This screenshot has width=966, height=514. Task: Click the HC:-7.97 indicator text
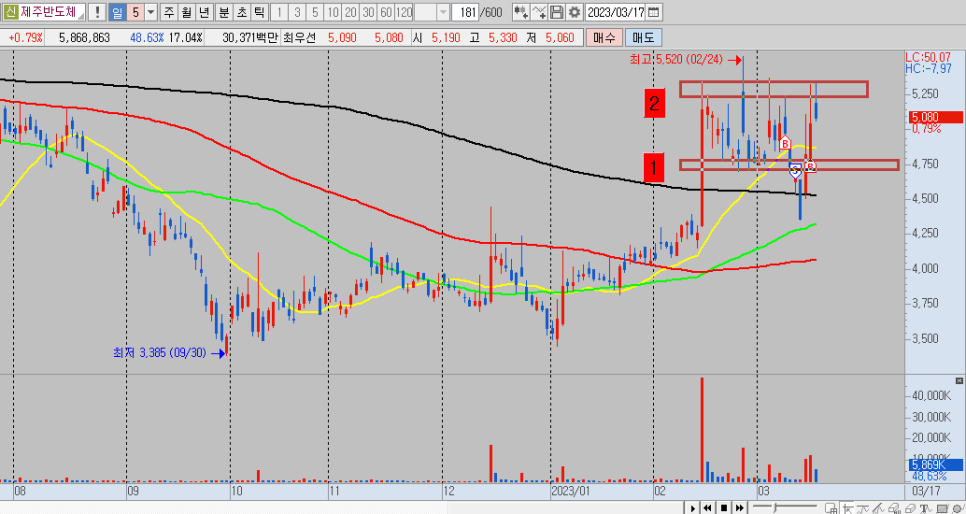[928, 68]
